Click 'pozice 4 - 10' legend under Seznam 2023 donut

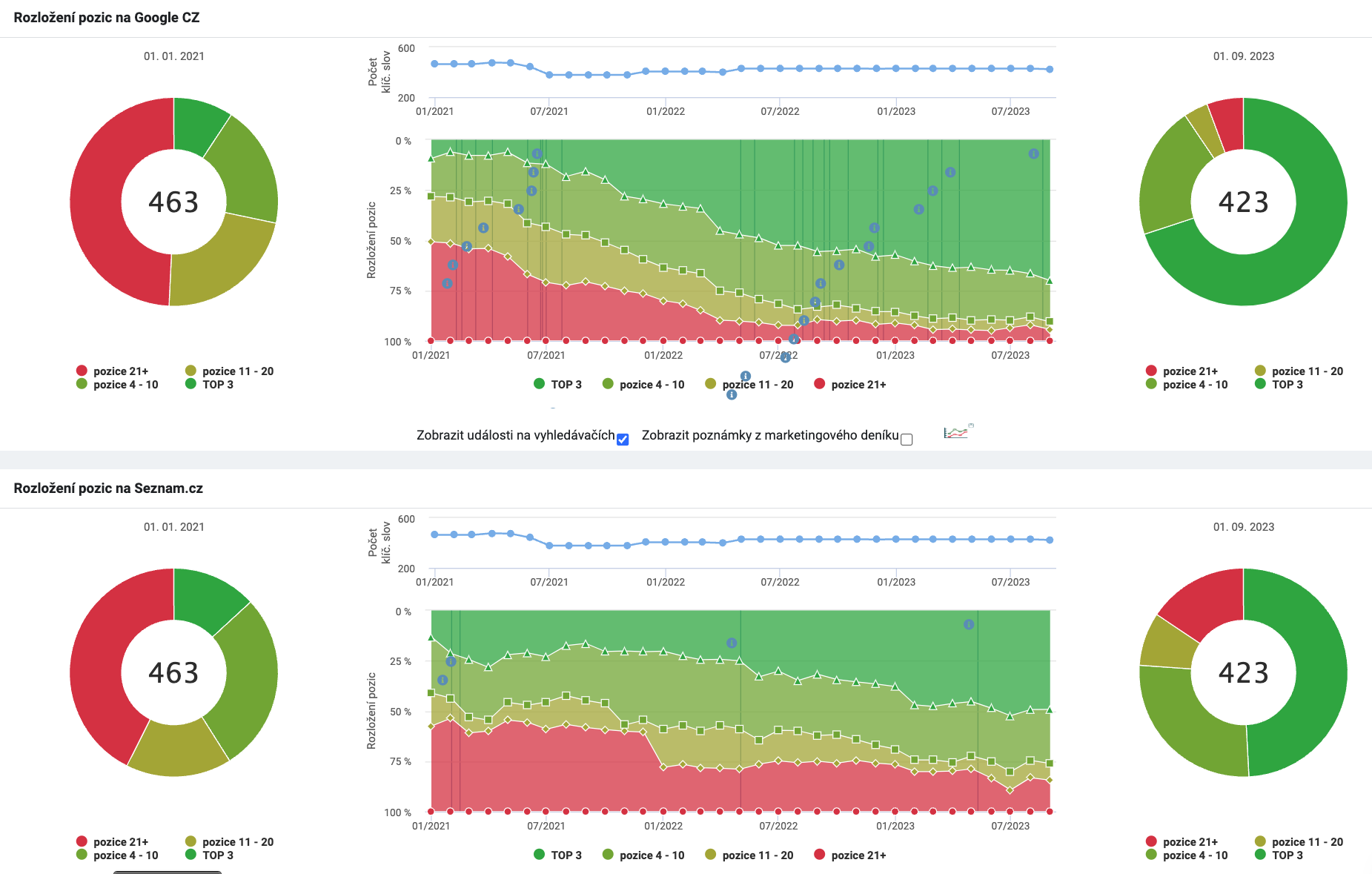click(1187, 855)
